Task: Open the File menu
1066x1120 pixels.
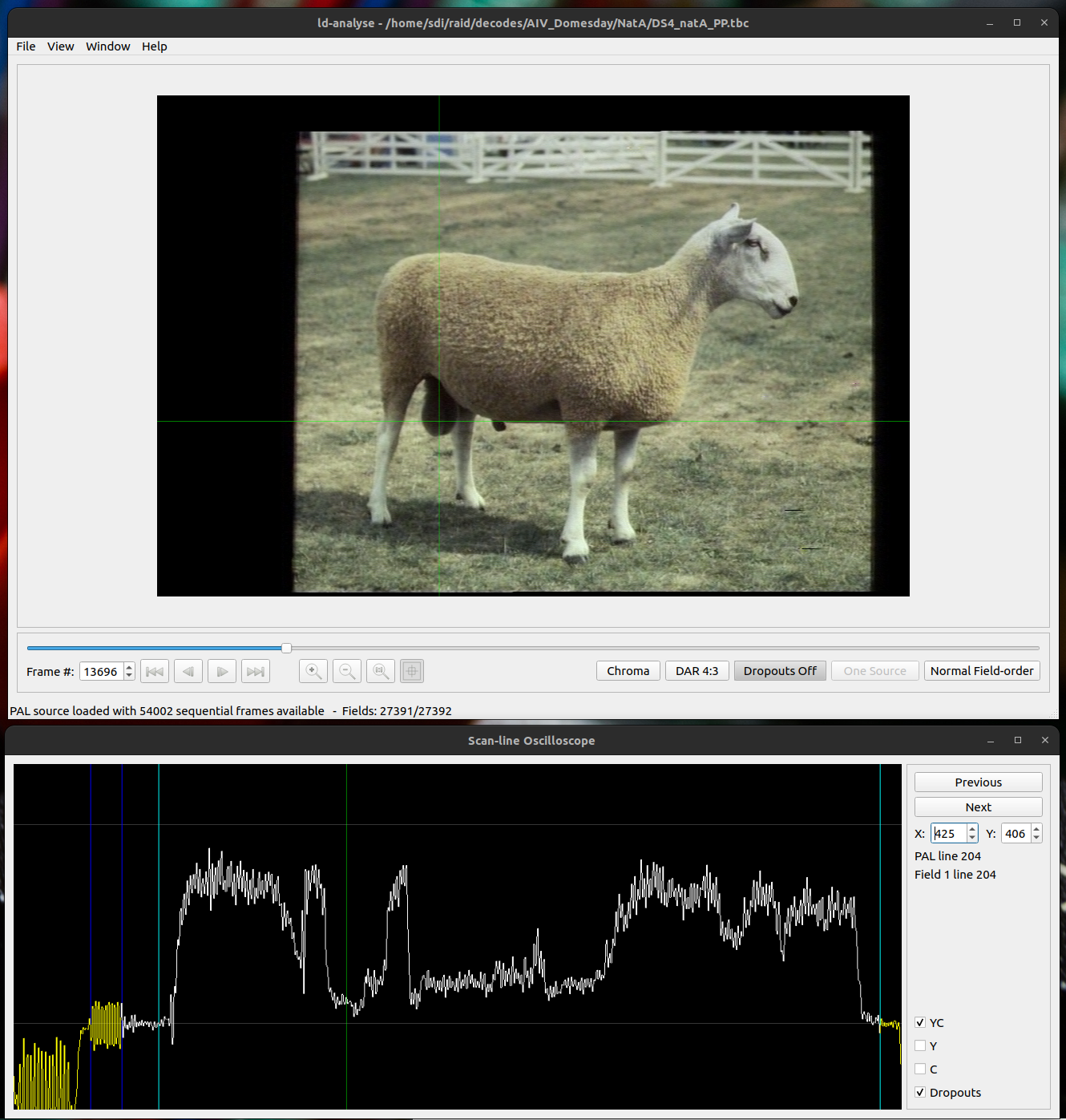Action: click(26, 46)
